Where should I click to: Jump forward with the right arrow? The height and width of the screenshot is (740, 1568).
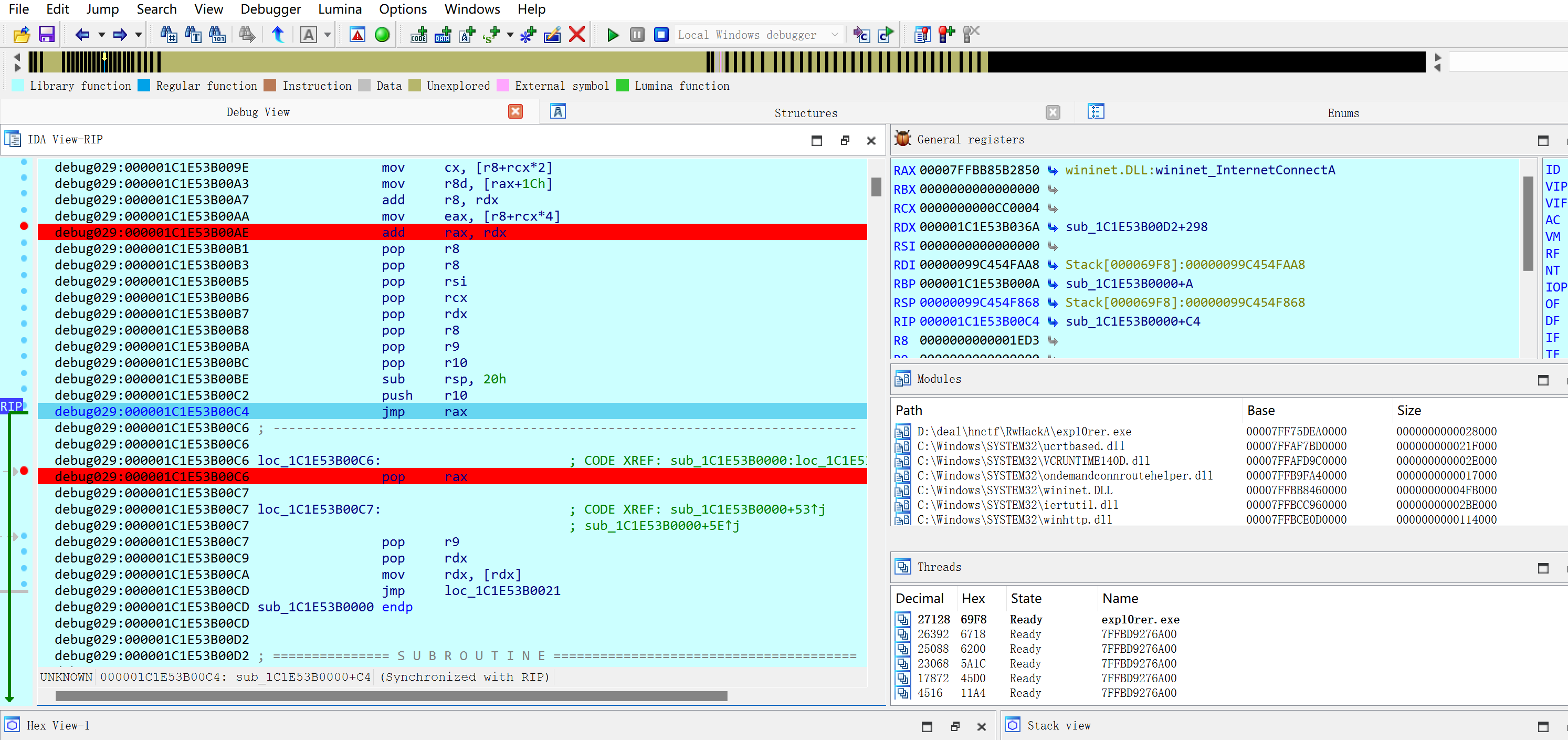point(120,35)
